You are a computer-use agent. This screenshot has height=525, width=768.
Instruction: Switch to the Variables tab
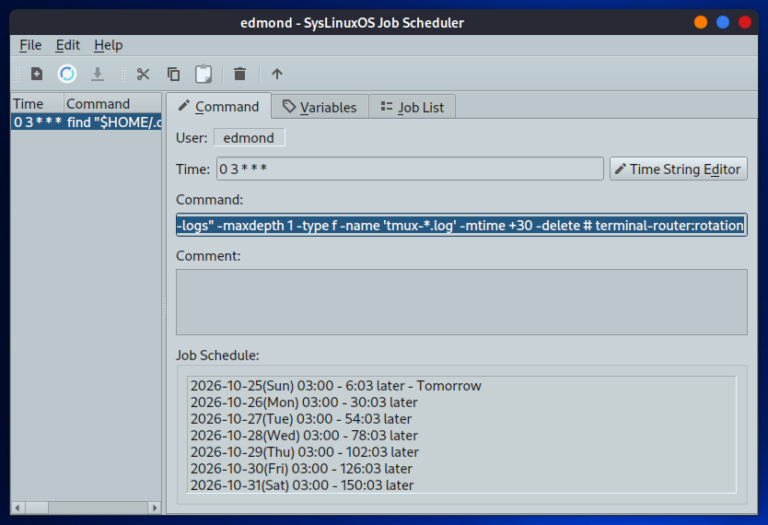320,107
